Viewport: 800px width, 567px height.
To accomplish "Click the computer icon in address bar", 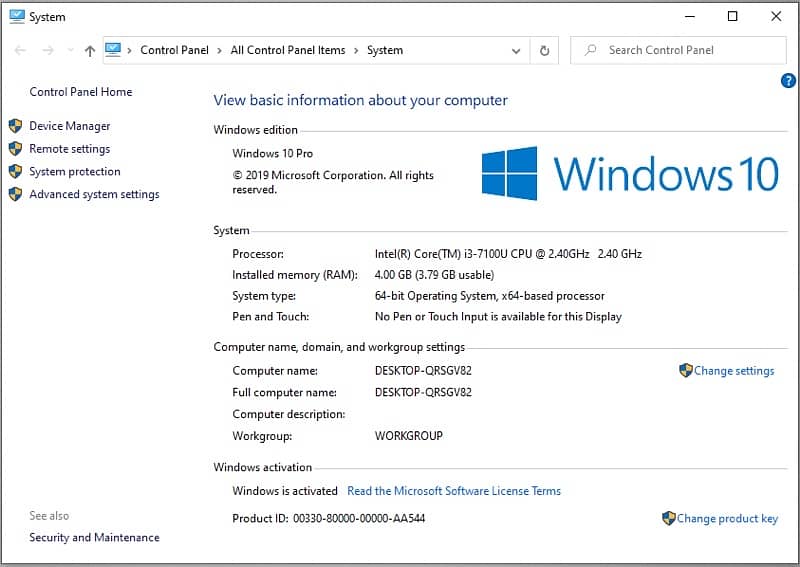I will point(113,50).
